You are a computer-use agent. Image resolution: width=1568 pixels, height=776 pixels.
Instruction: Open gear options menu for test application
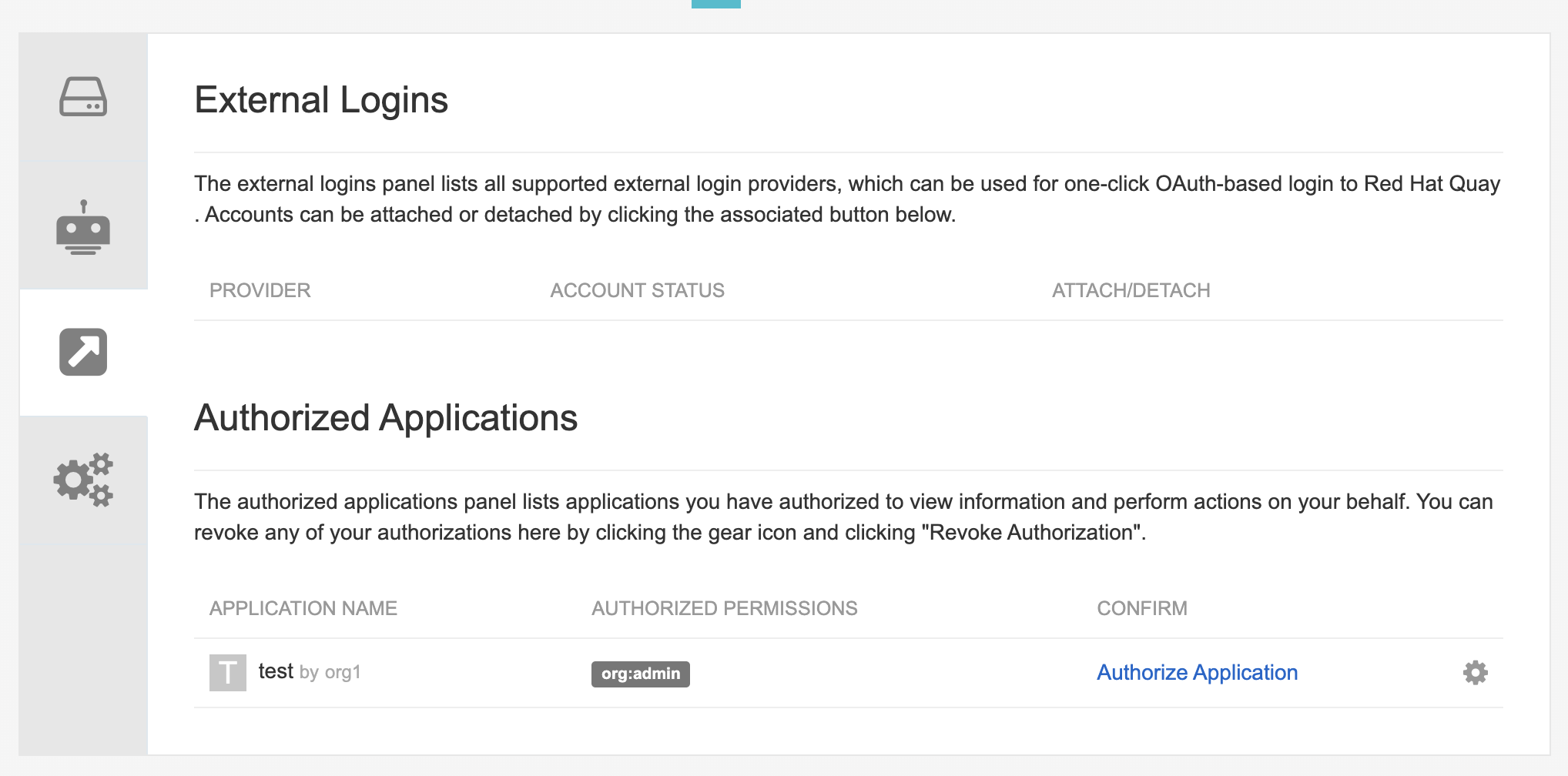pos(1475,673)
